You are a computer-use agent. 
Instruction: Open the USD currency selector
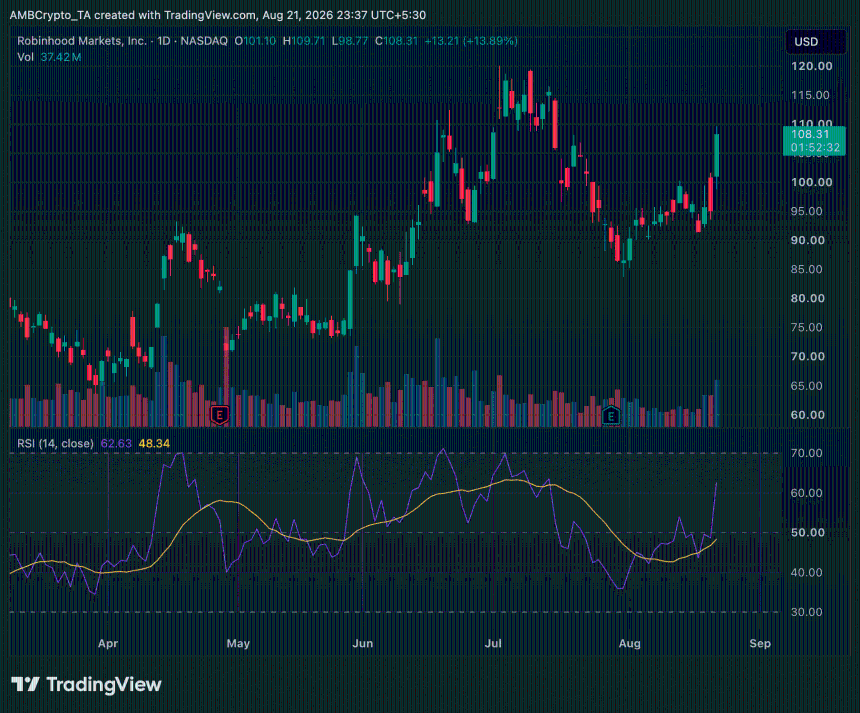tap(816, 42)
